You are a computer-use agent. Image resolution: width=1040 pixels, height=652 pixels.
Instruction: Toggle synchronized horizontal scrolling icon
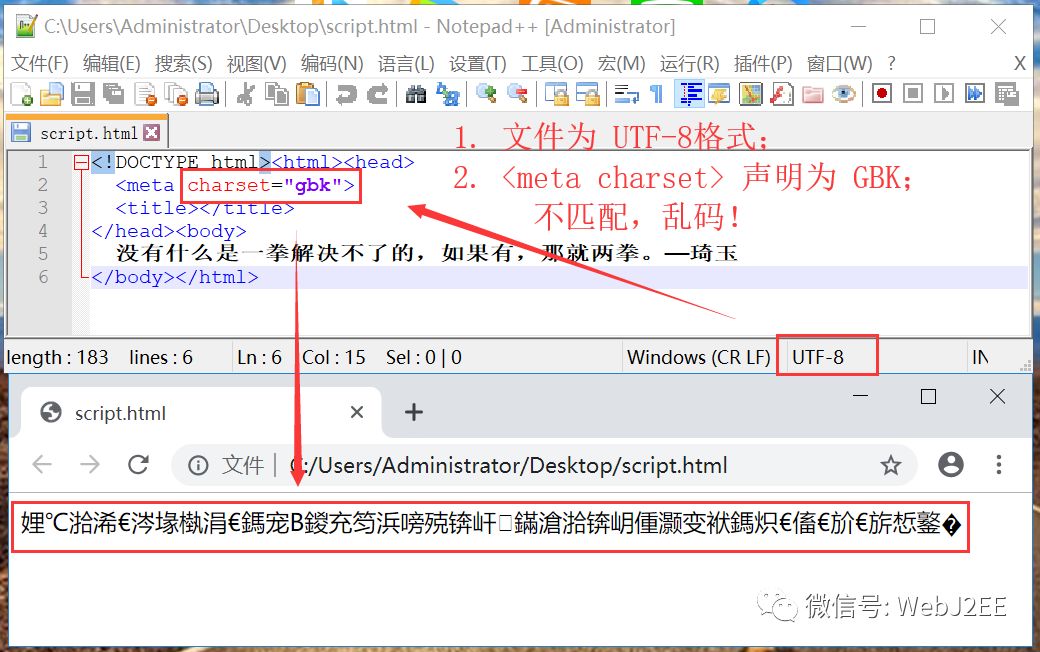pos(587,94)
